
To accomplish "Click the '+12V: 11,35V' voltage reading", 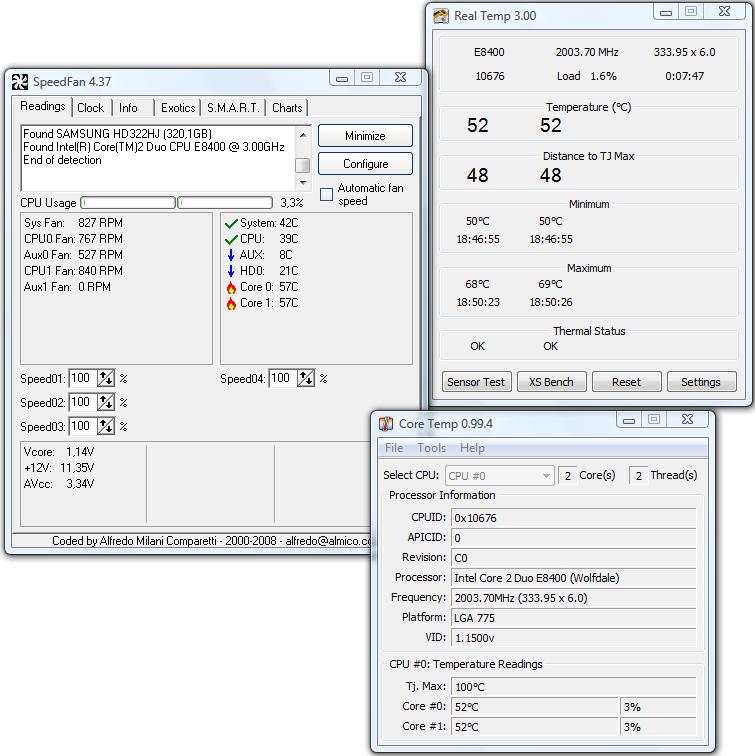I will 59,468.
